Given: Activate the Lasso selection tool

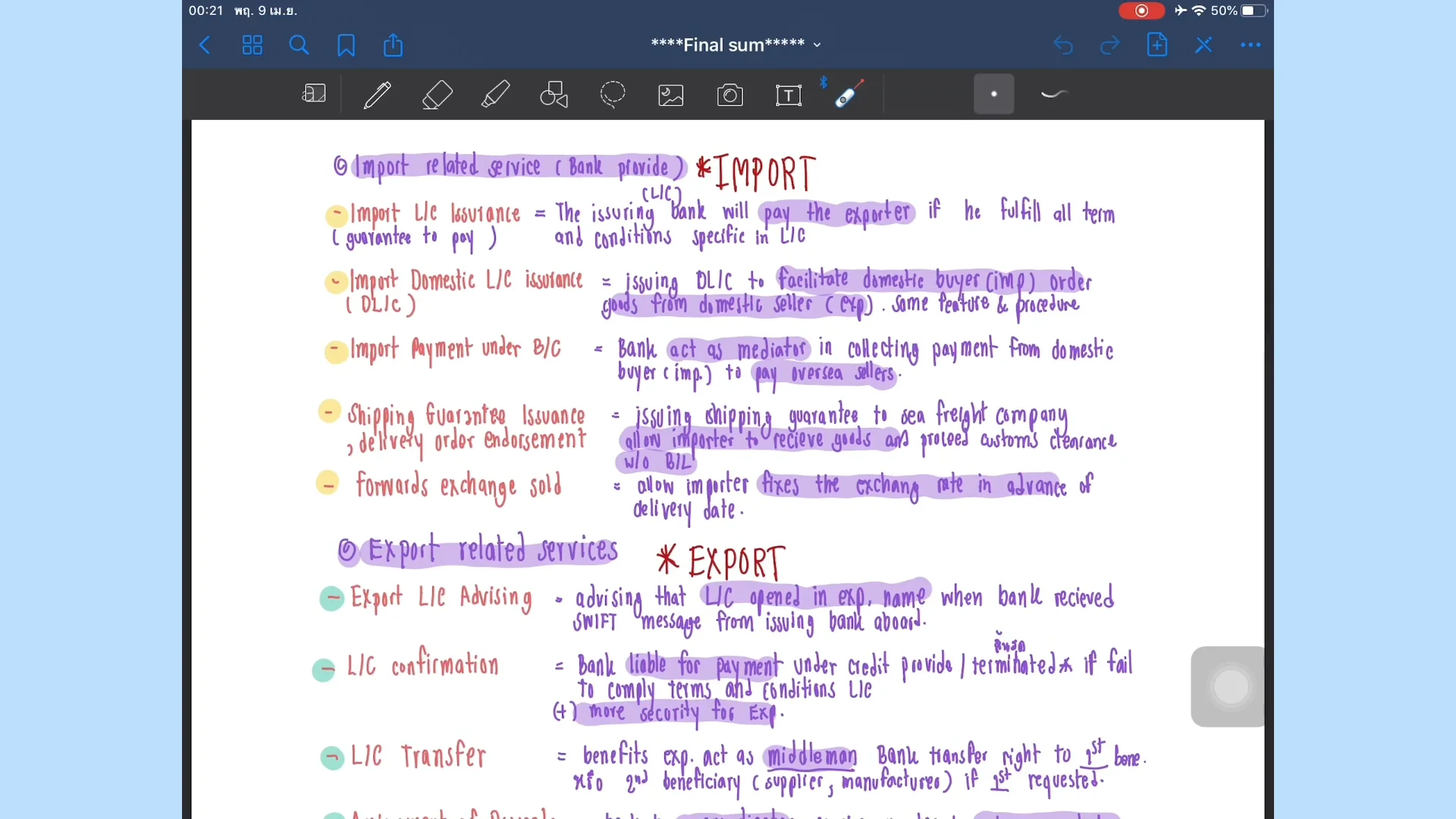Looking at the screenshot, I should tap(612, 95).
